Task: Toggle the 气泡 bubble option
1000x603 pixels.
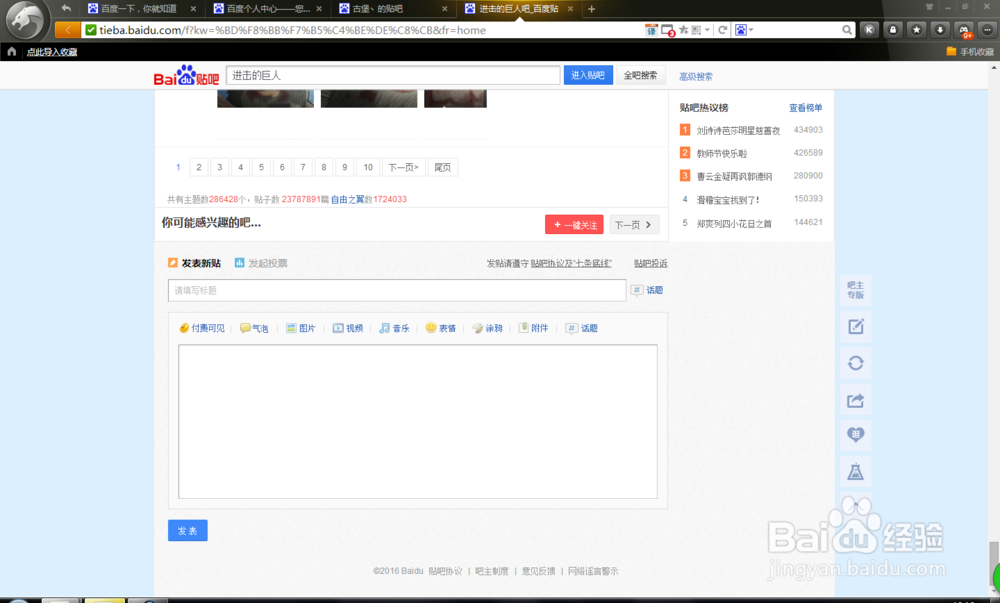Action: 253,327
